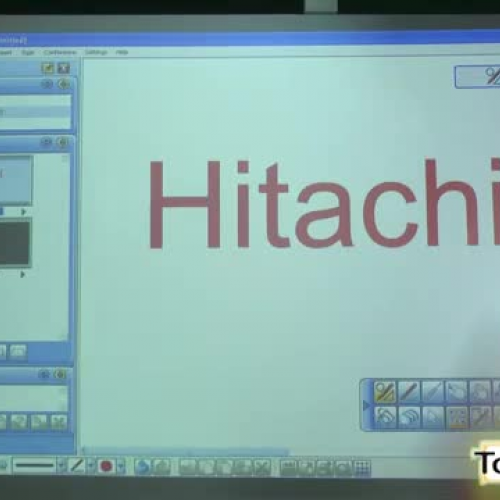The image size is (500, 500).
Task: Click the Hitachi text on the canvas
Action: click(x=325, y=203)
